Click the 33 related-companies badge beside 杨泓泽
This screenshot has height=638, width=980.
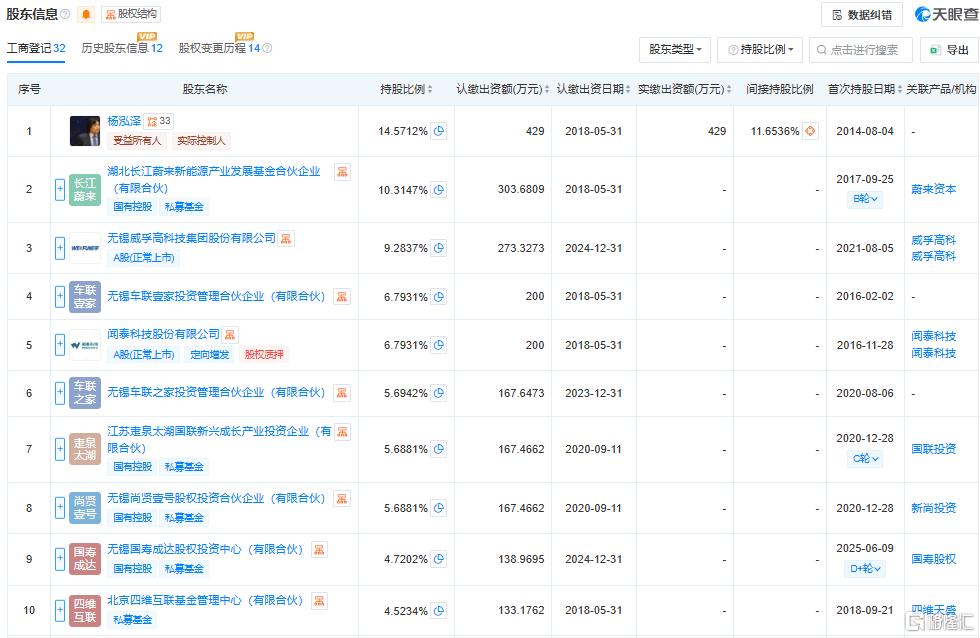point(159,121)
